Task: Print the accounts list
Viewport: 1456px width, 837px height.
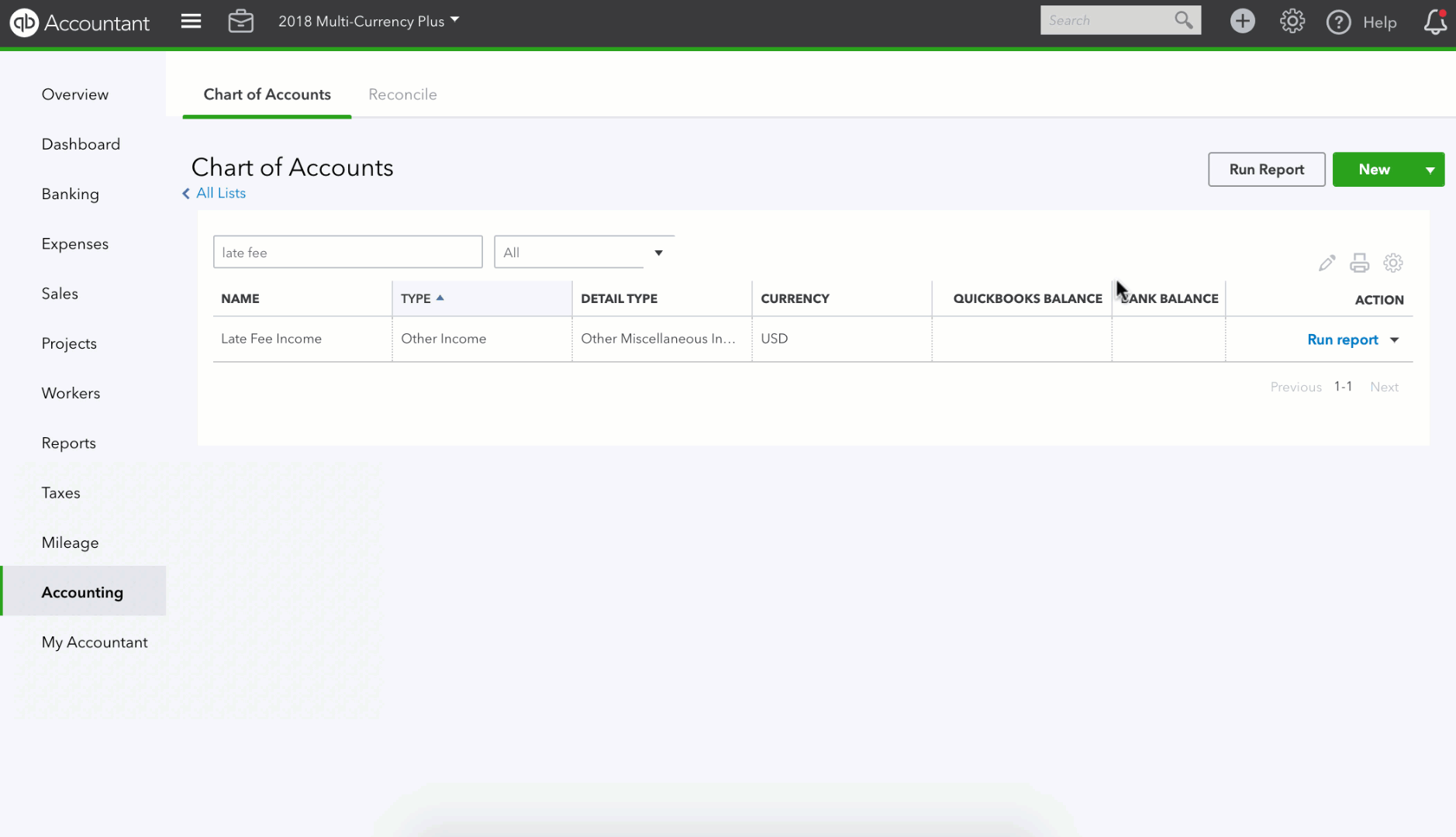Action: pos(1360,263)
